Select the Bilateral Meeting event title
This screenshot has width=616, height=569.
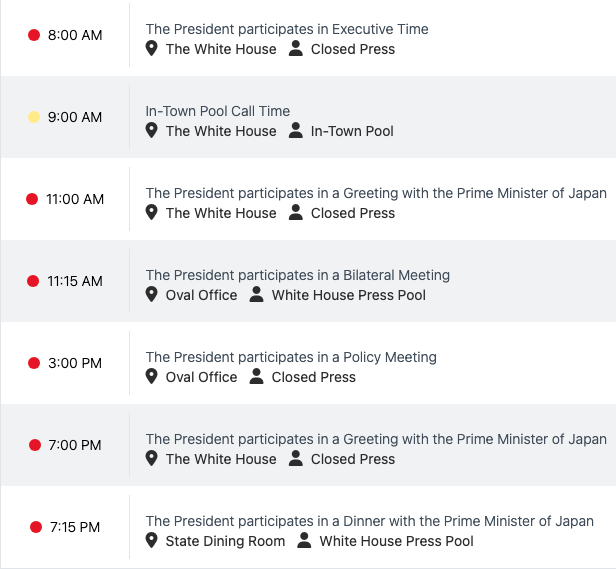click(298, 275)
